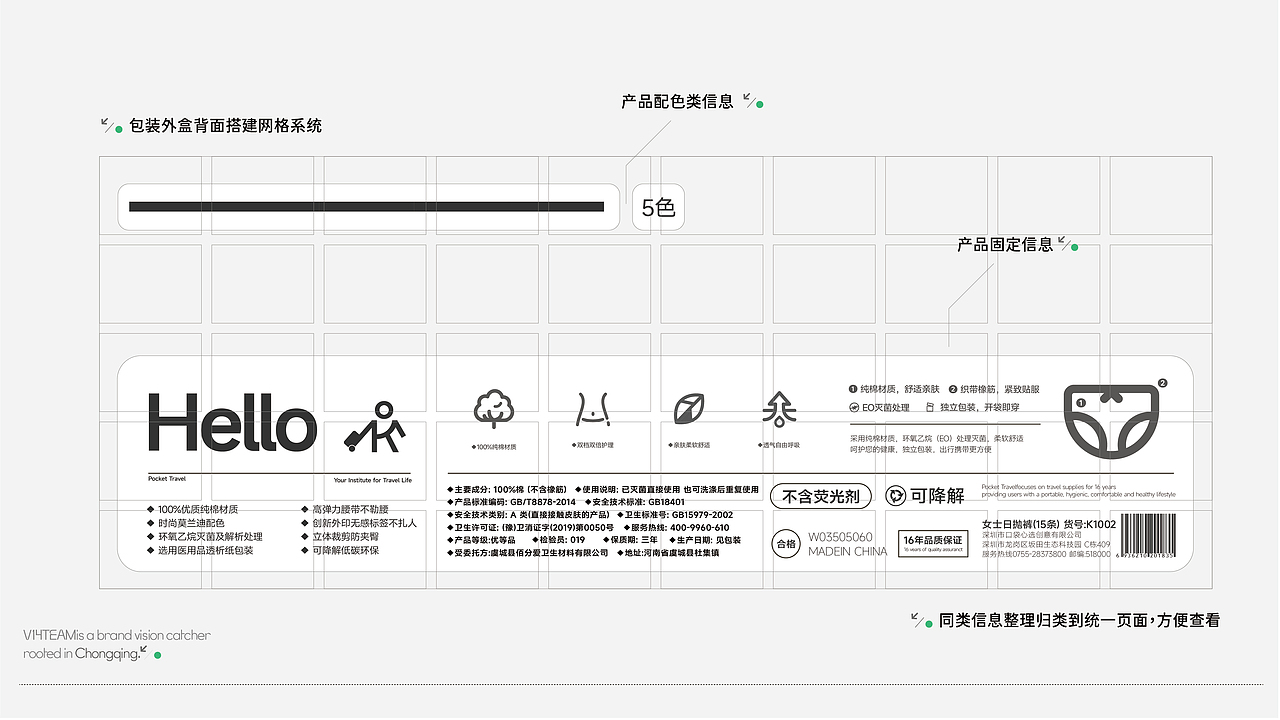Click the code W03505060

[x=840, y=537]
